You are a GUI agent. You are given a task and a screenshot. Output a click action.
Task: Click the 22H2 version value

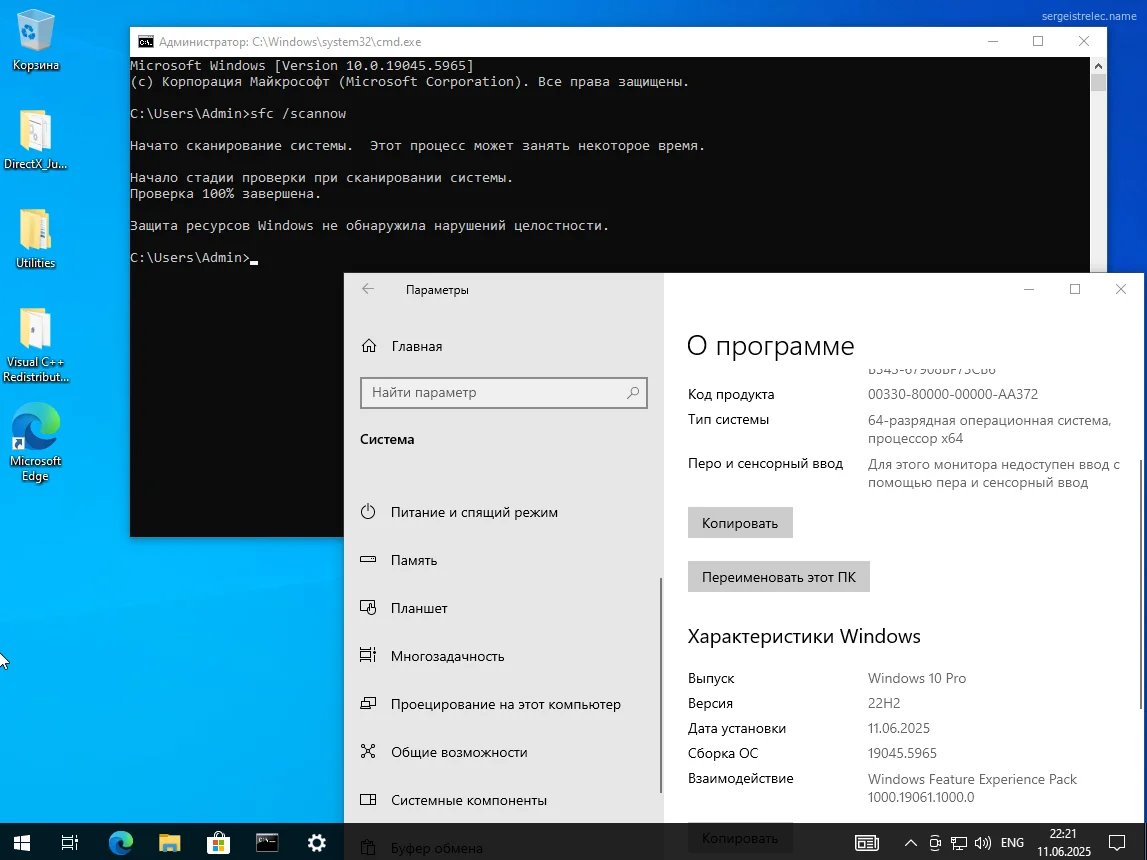point(884,703)
